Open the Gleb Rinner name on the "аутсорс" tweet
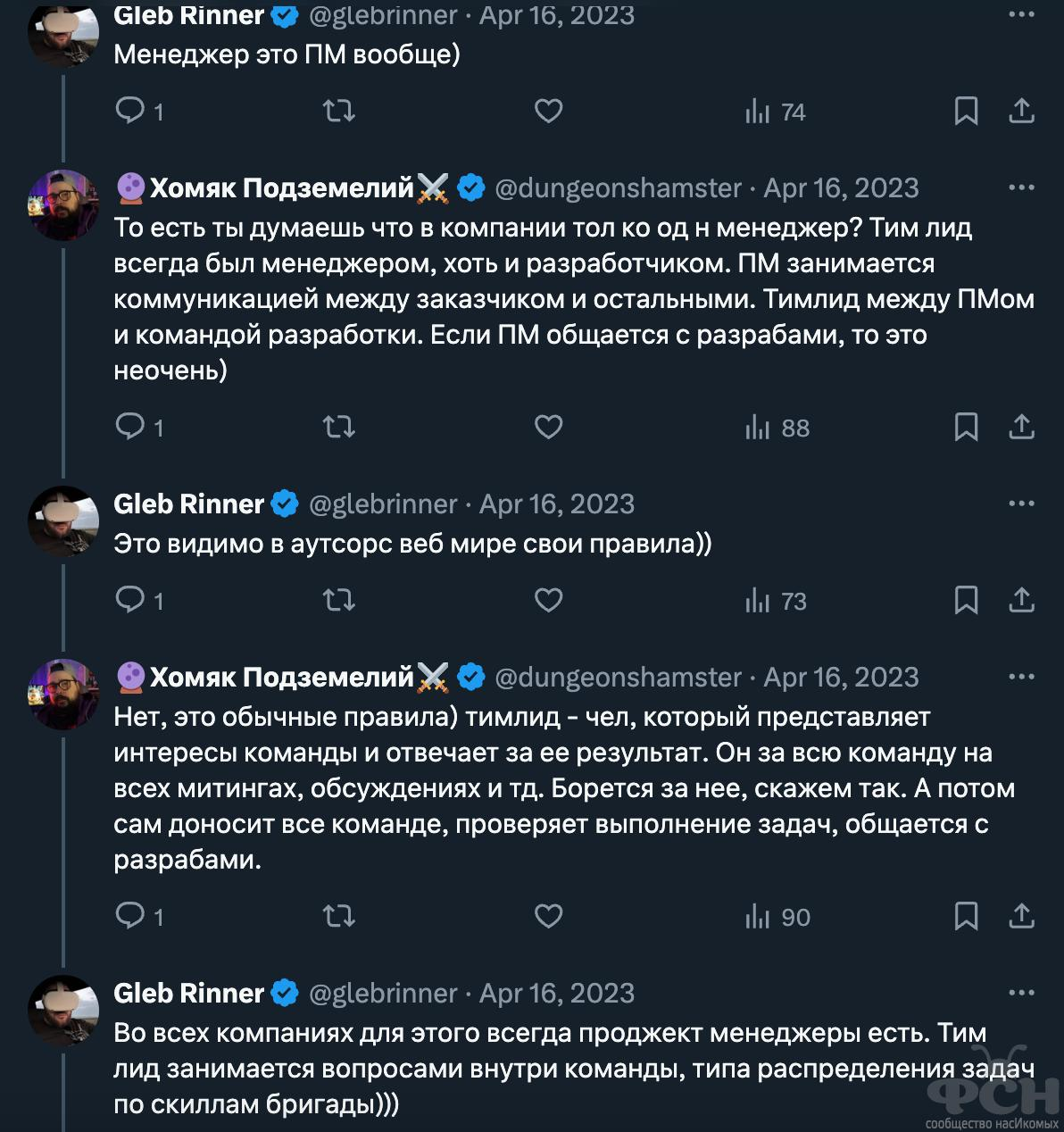Image resolution: width=1064 pixels, height=1132 pixels. pos(188,504)
